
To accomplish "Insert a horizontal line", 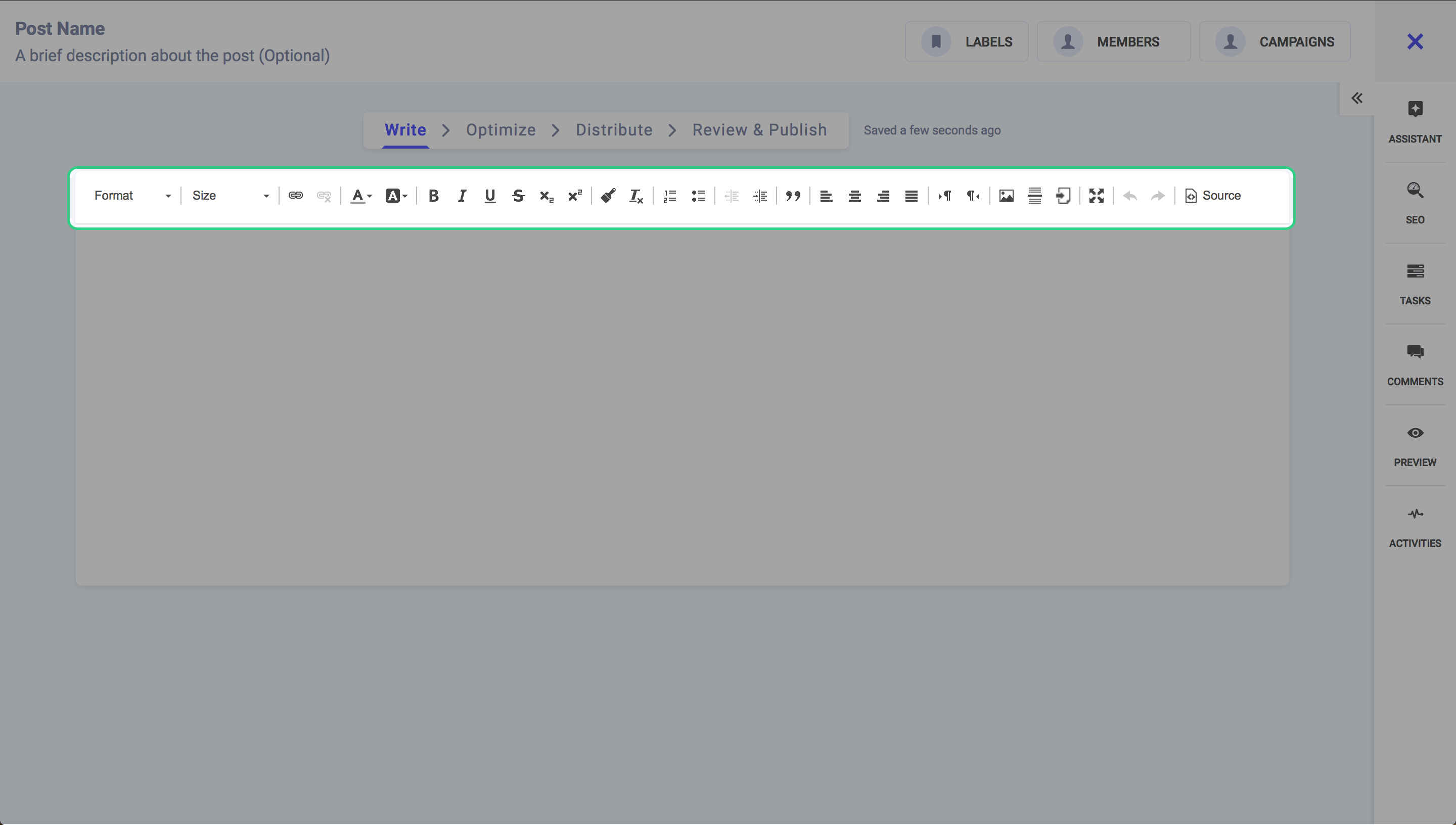I will tap(1034, 196).
